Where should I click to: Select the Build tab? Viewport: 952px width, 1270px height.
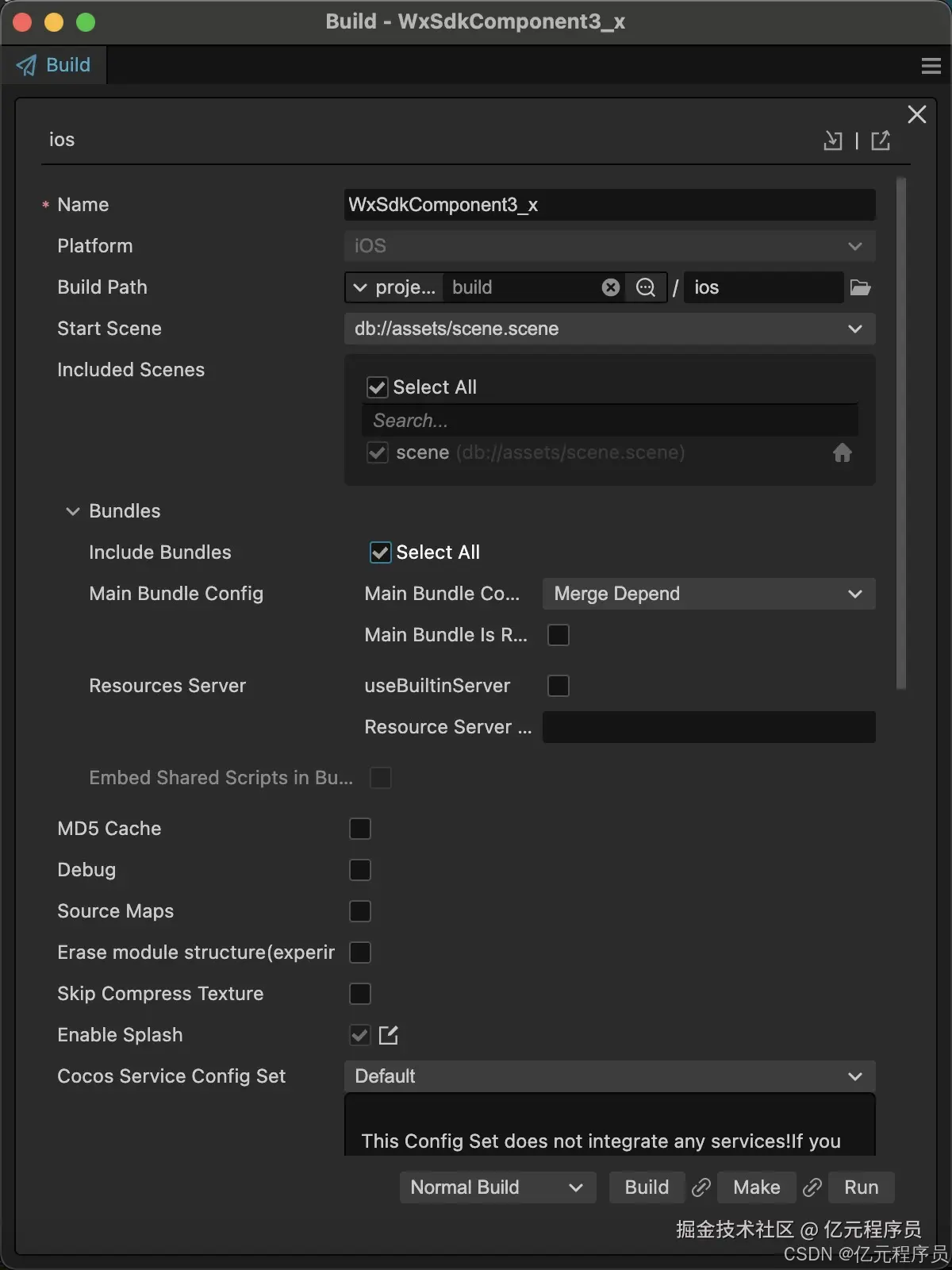[54, 65]
